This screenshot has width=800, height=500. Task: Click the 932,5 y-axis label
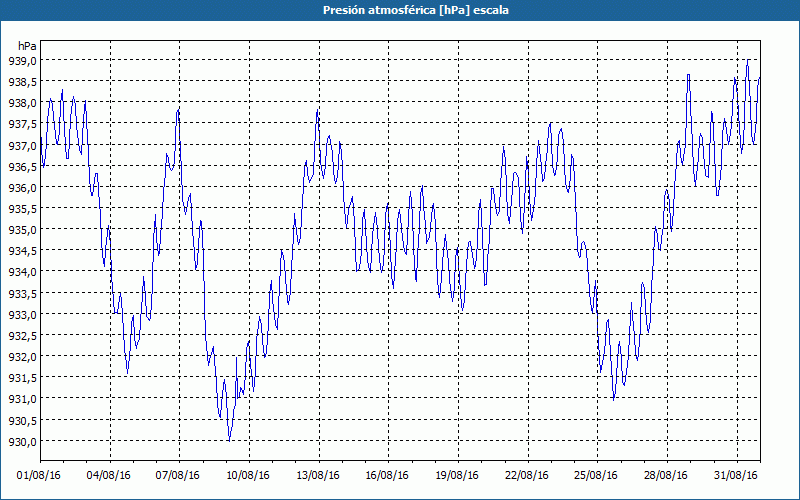click(22, 335)
